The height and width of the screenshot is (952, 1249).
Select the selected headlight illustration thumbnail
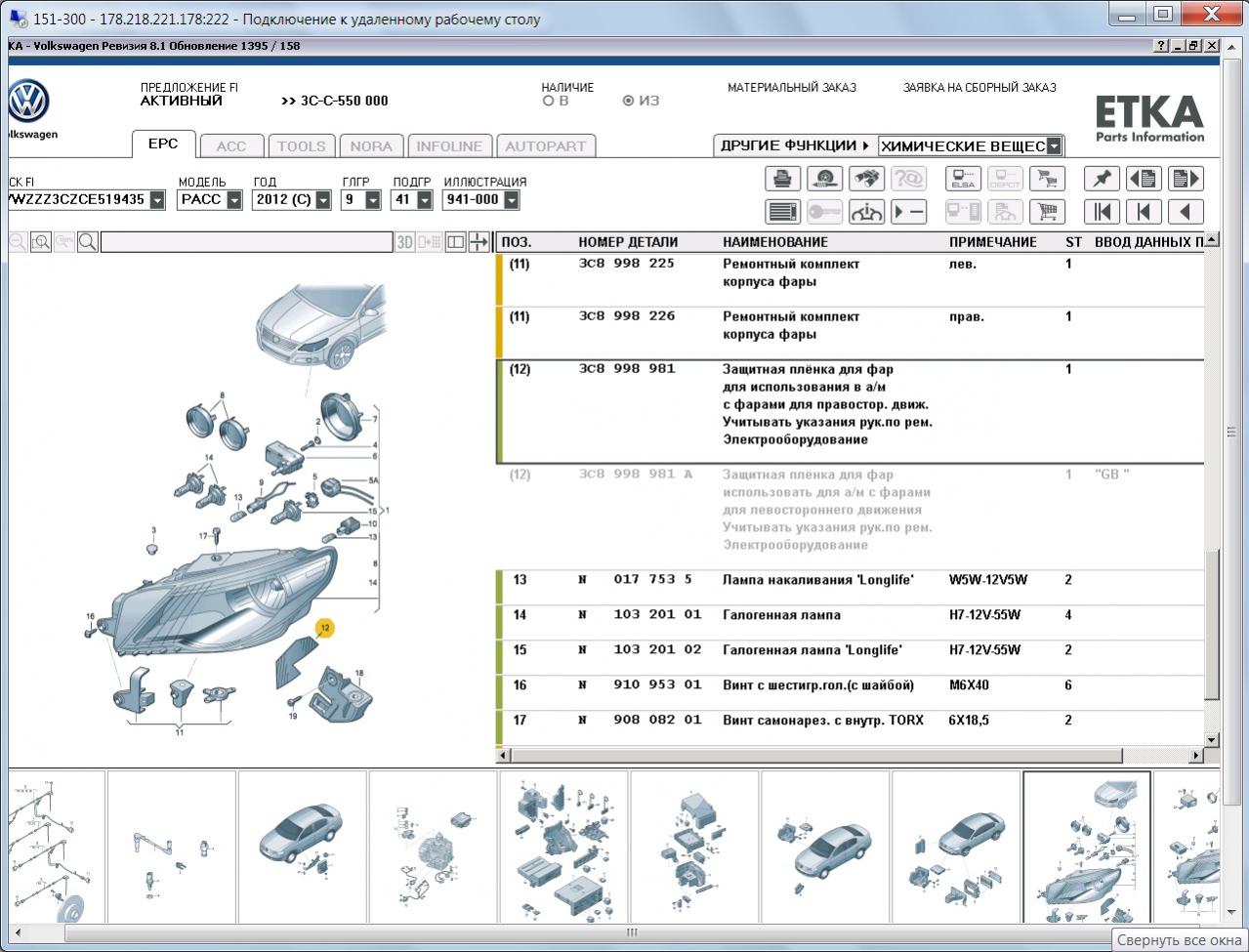[x=1086, y=847]
